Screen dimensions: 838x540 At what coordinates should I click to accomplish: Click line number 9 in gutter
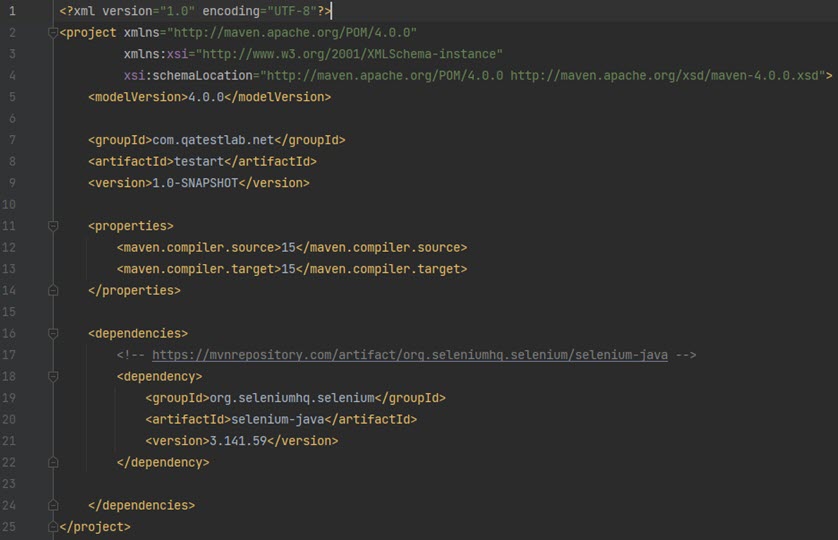pyautogui.click(x=12, y=183)
